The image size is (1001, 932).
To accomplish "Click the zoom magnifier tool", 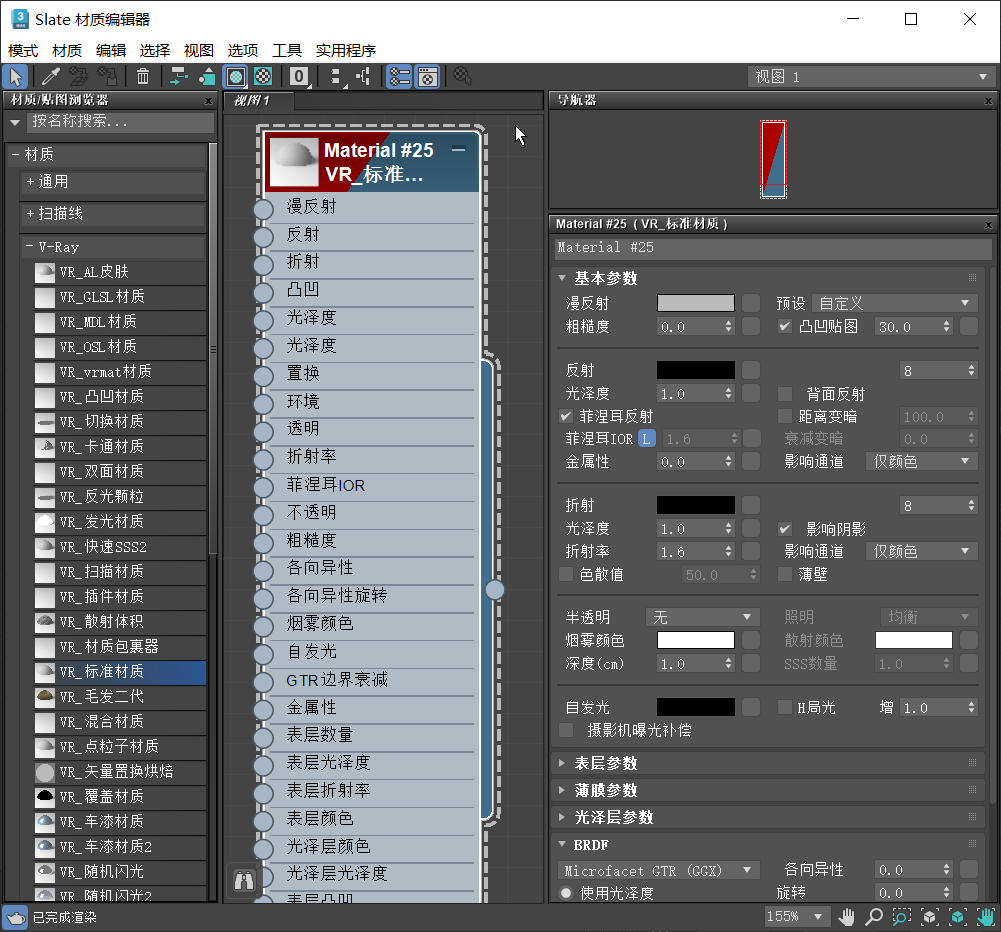I will pos(873,917).
